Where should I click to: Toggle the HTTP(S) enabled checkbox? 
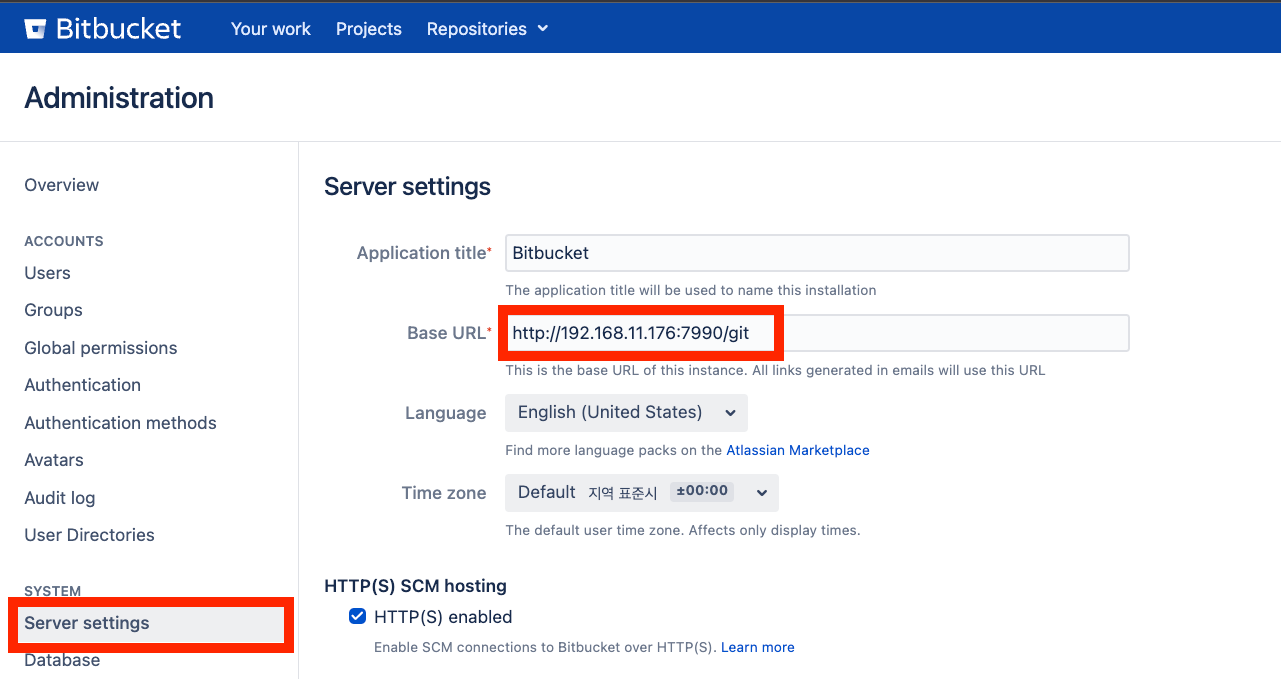coord(357,616)
